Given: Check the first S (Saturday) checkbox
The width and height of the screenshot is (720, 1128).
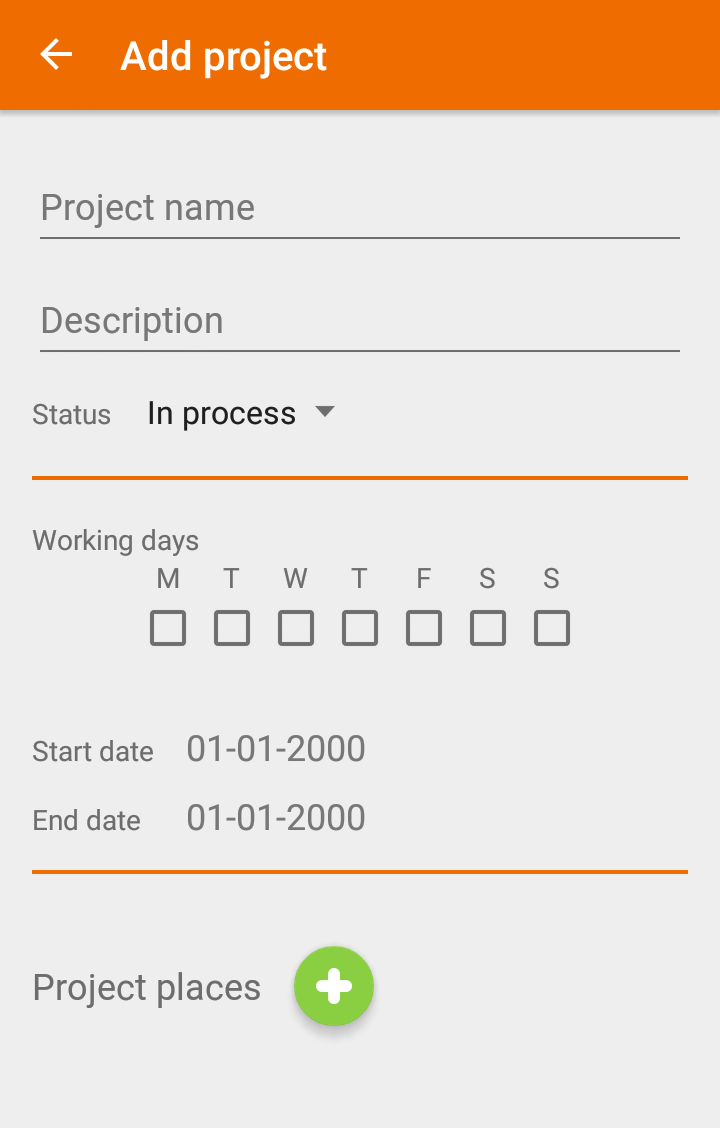Looking at the screenshot, I should [488, 628].
